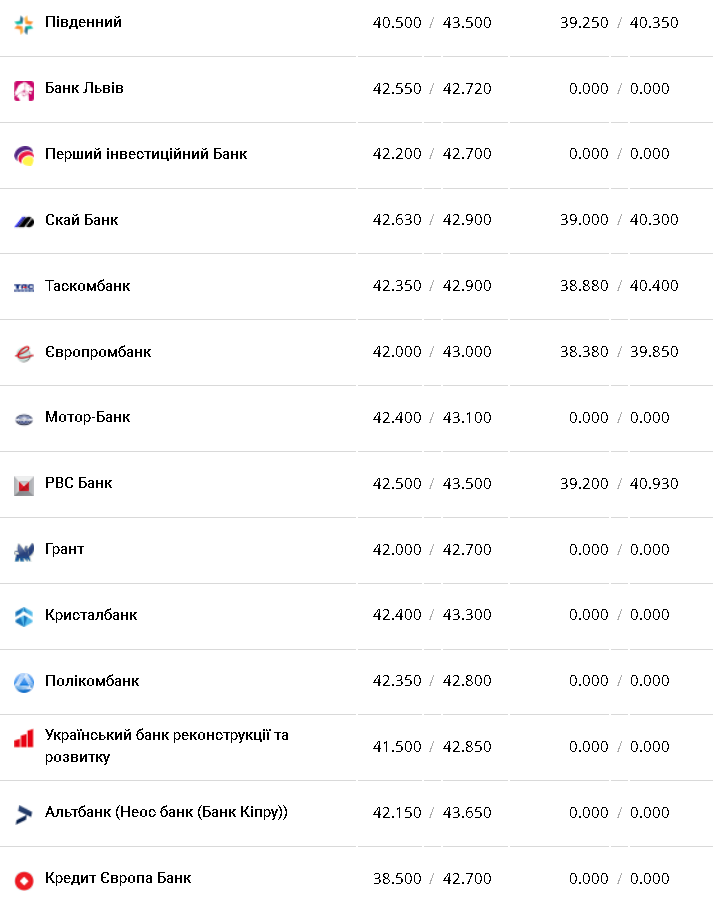Image resolution: width=713 pixels, height=900 pixels.
Task: Select Український банк реконструкції та розвитку
Action: click(166, 746)
